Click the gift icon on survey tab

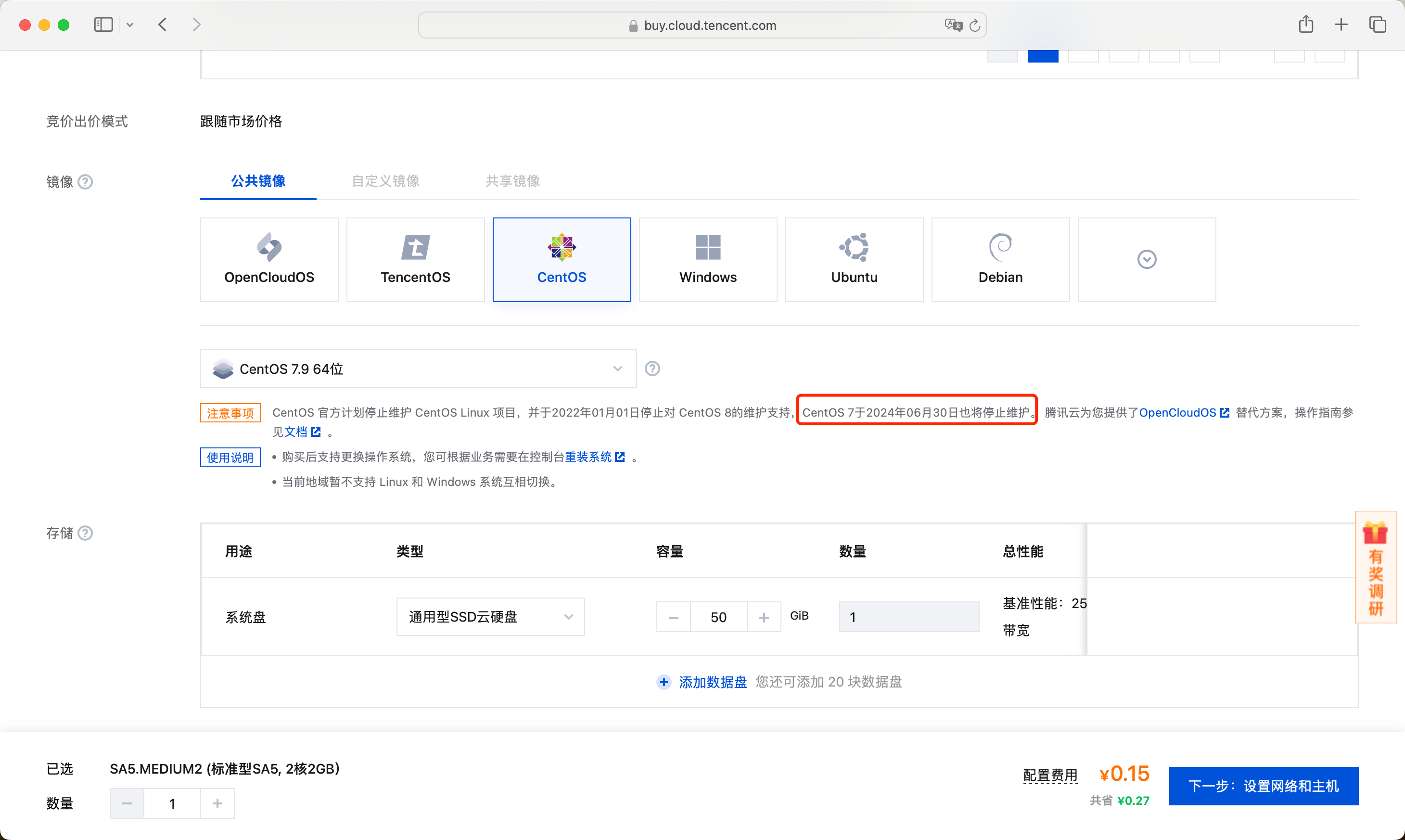(x=1375, y=533)
